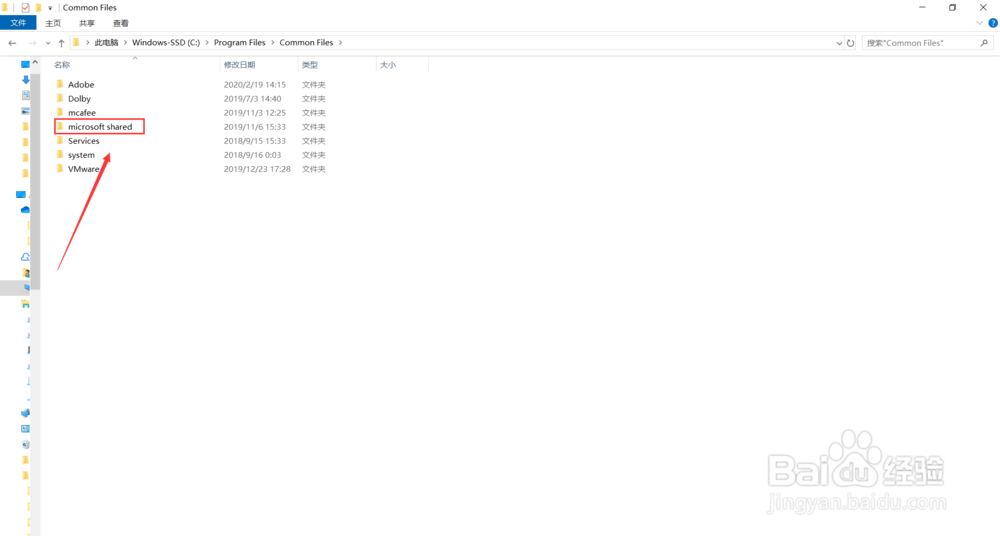
Task: Click Common Files breadcrumb segment
Action: click(306, 43)
